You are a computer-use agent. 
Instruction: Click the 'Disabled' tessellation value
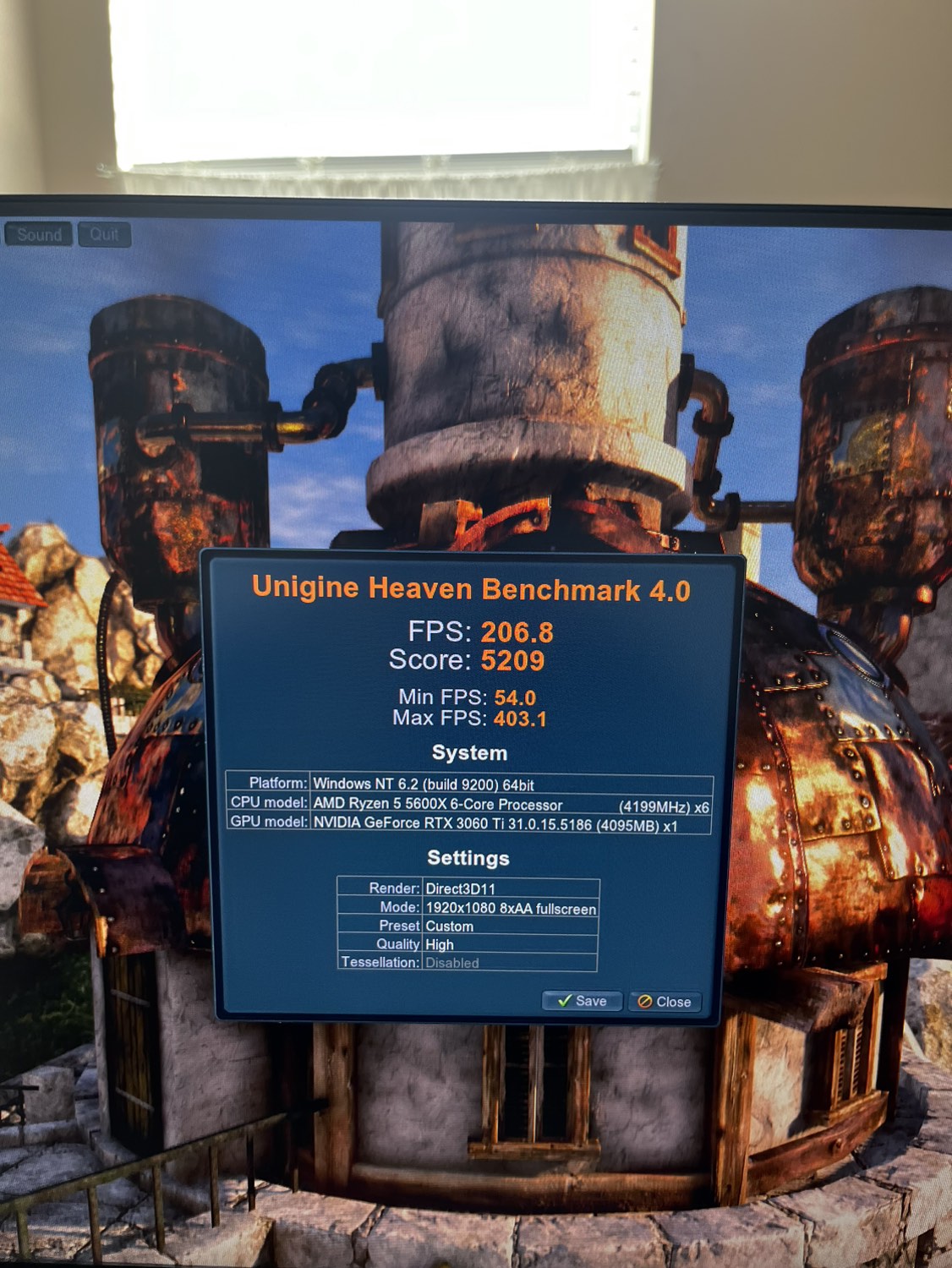point(452,963)
